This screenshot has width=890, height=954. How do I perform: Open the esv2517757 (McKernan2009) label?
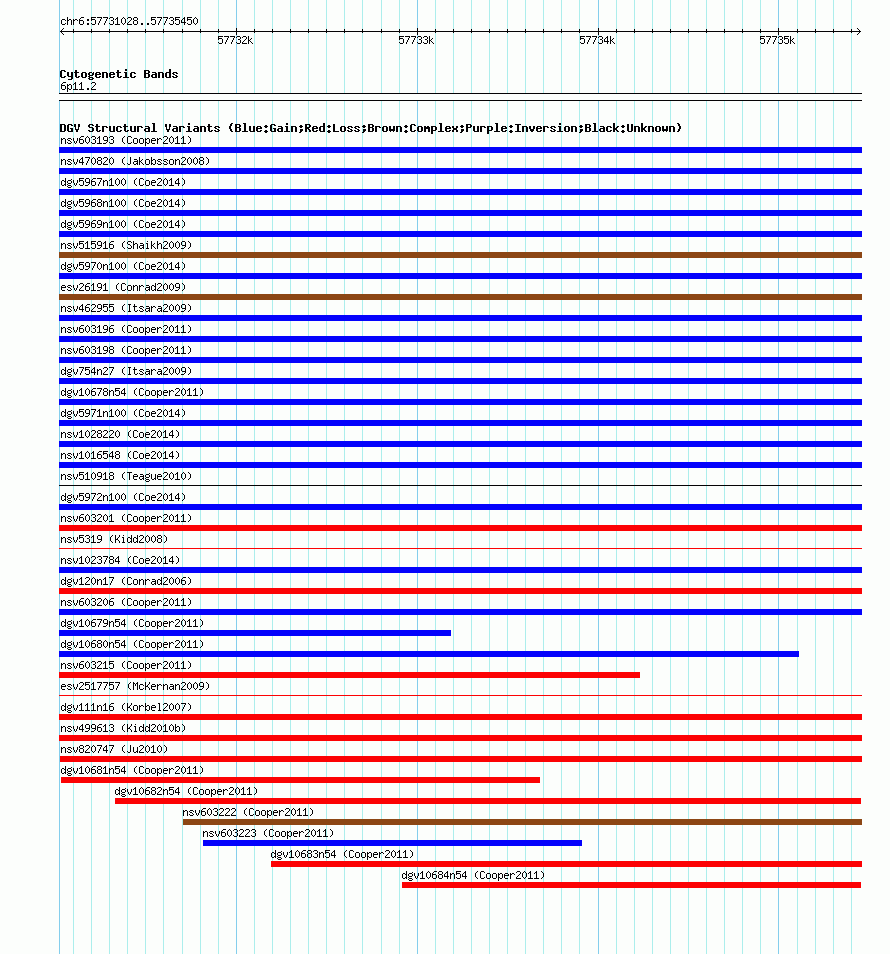(135, 686)
